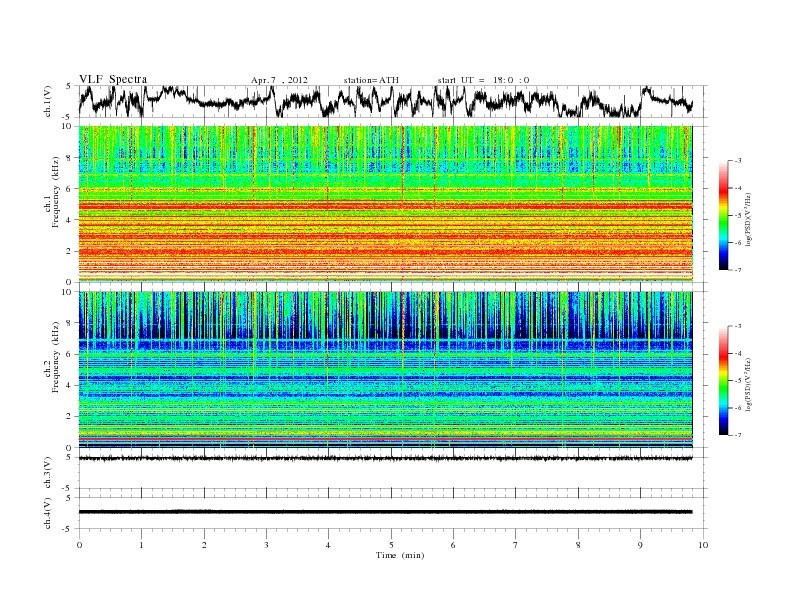Click time axis tick label "5"
Image resolution: width=792 pixels, height=612 pixels.
tap(391, 545)
